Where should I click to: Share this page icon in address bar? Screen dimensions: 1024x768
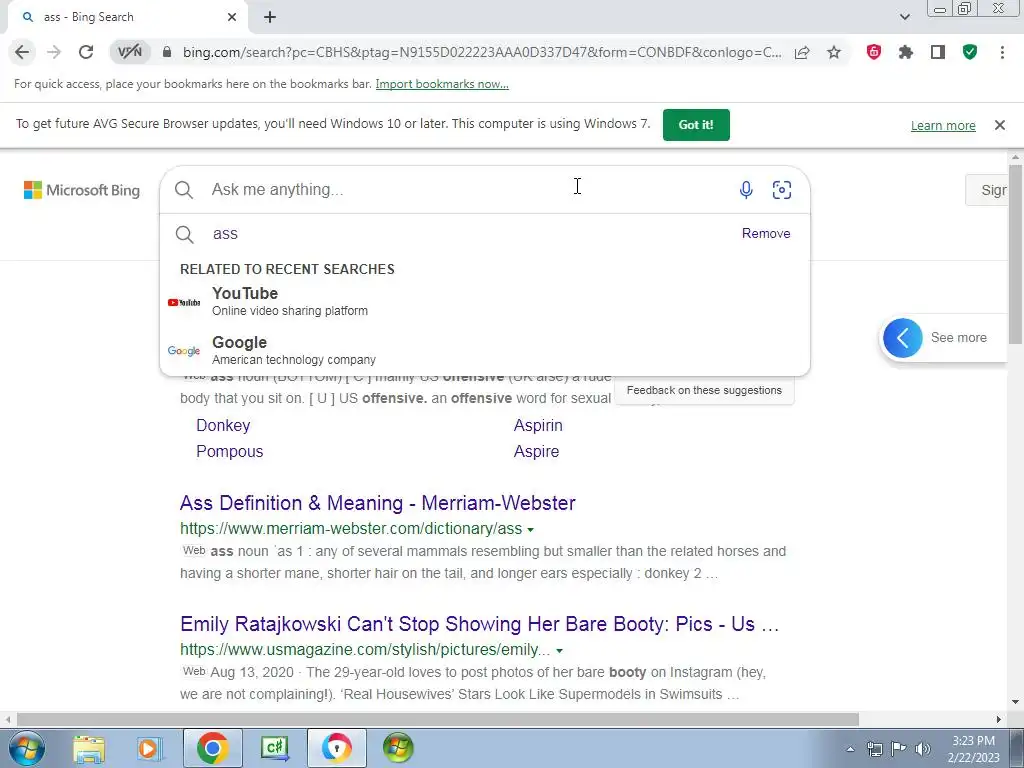point(802,52)
